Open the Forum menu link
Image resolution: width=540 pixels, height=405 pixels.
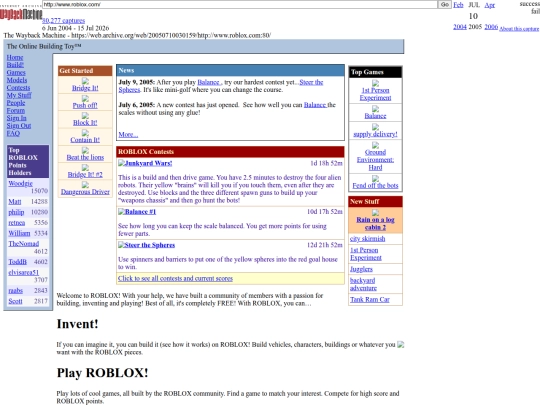pyautogui.click(x=15, y=111)
